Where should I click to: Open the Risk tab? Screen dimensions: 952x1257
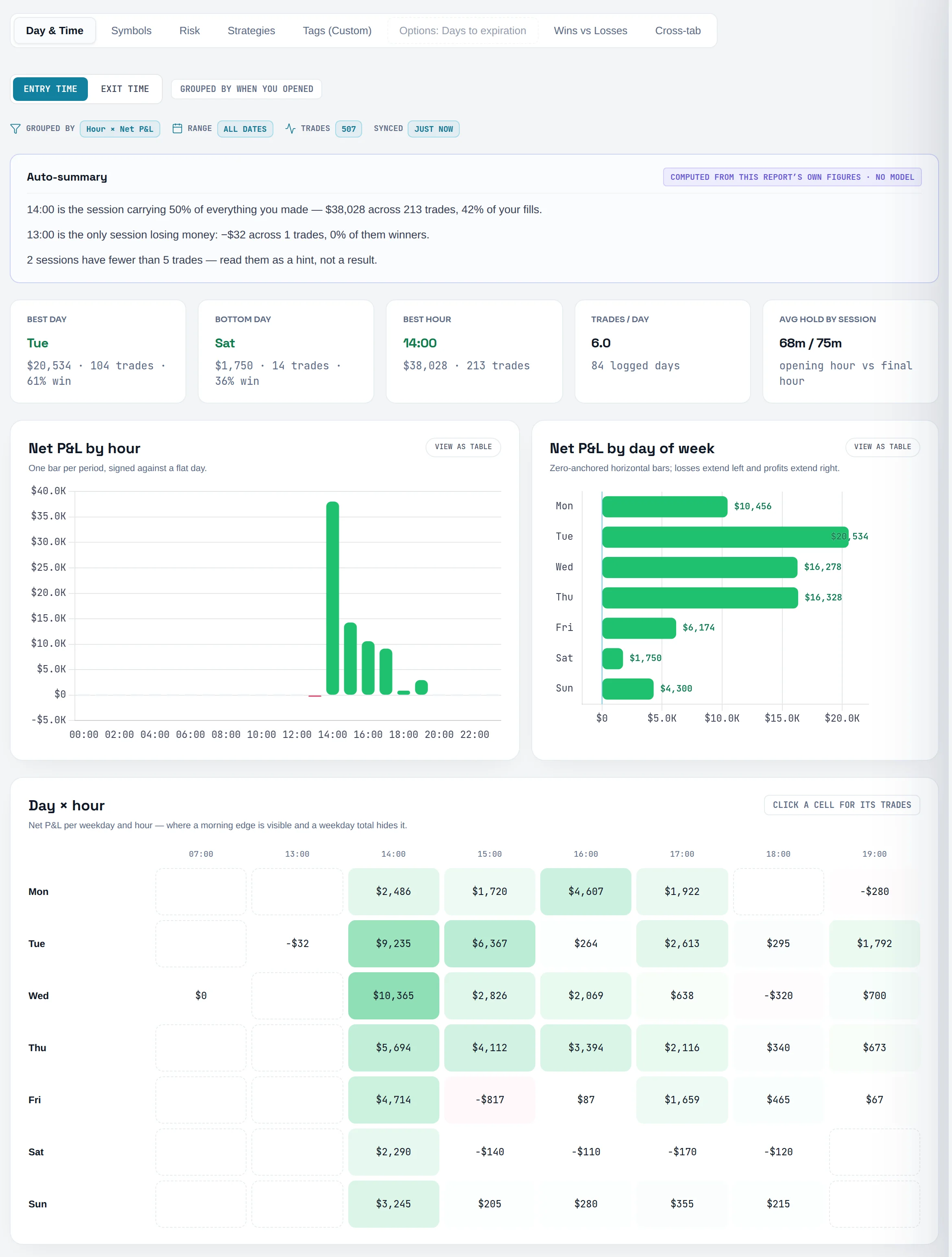click(189, 31)
